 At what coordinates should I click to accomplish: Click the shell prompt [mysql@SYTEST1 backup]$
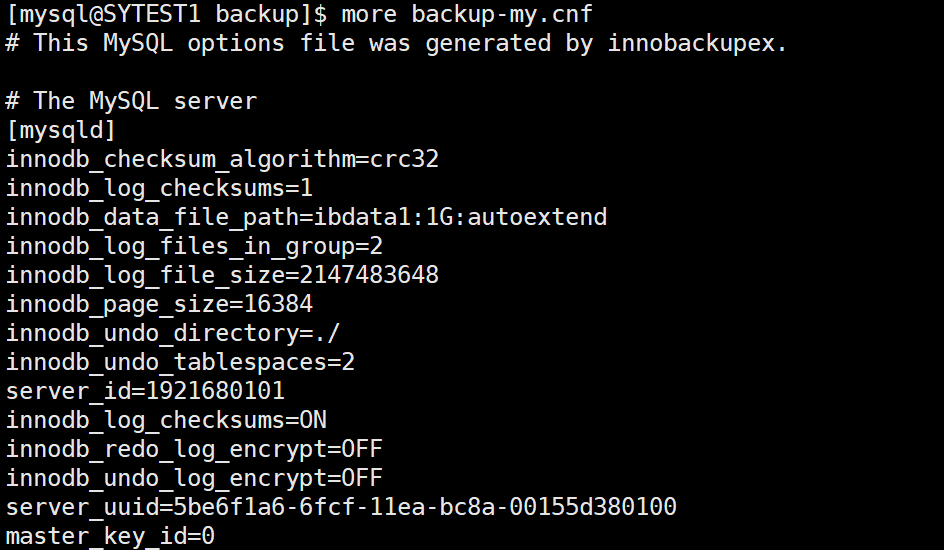pos(167,14)
